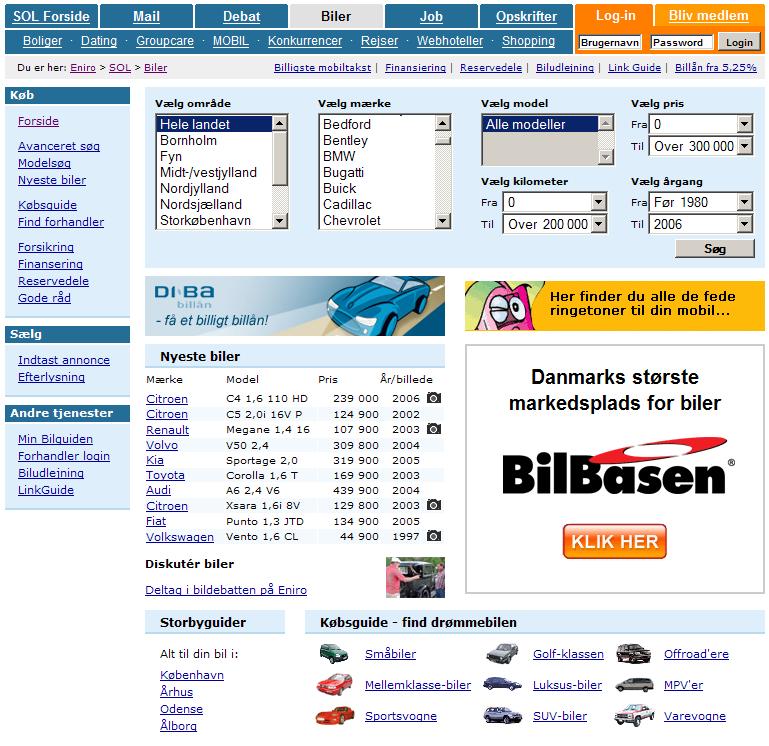This screenshot has width=769, height=746.
Task: Open the Webhoteller navigation link
Action: 450,41
